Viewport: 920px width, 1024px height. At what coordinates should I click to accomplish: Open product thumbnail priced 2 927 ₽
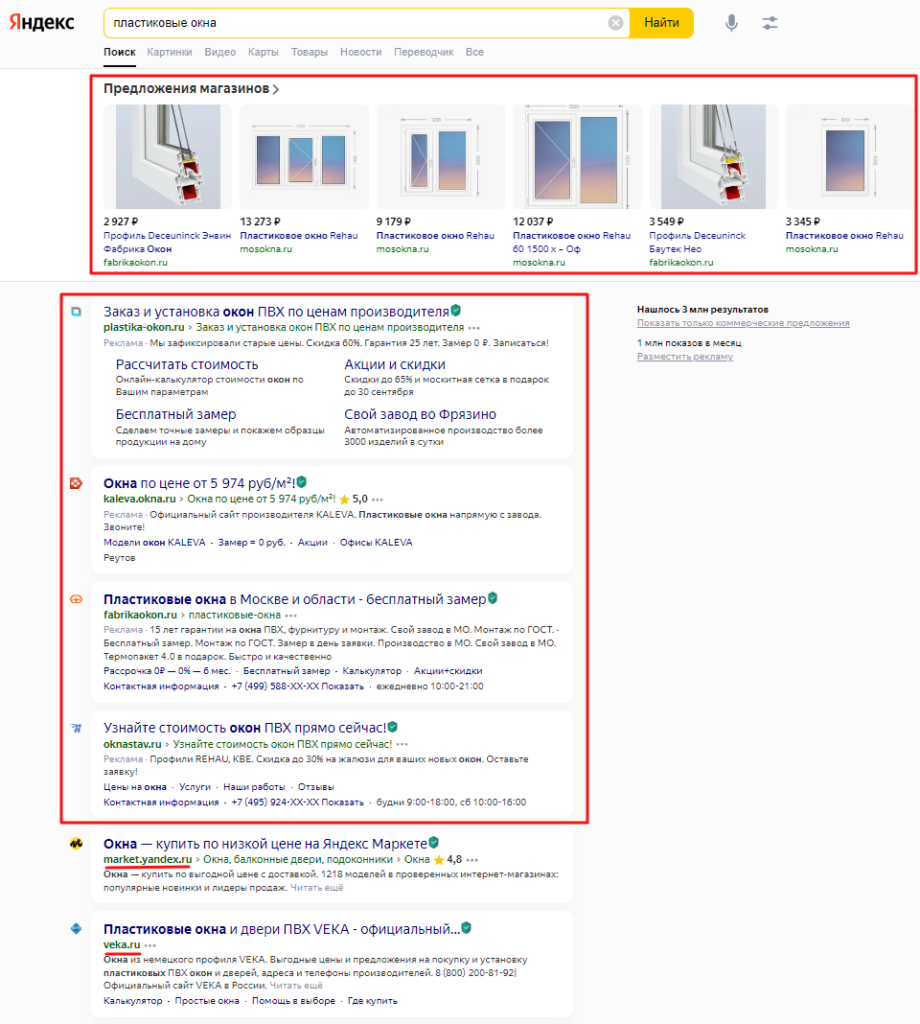pos(167,157)
